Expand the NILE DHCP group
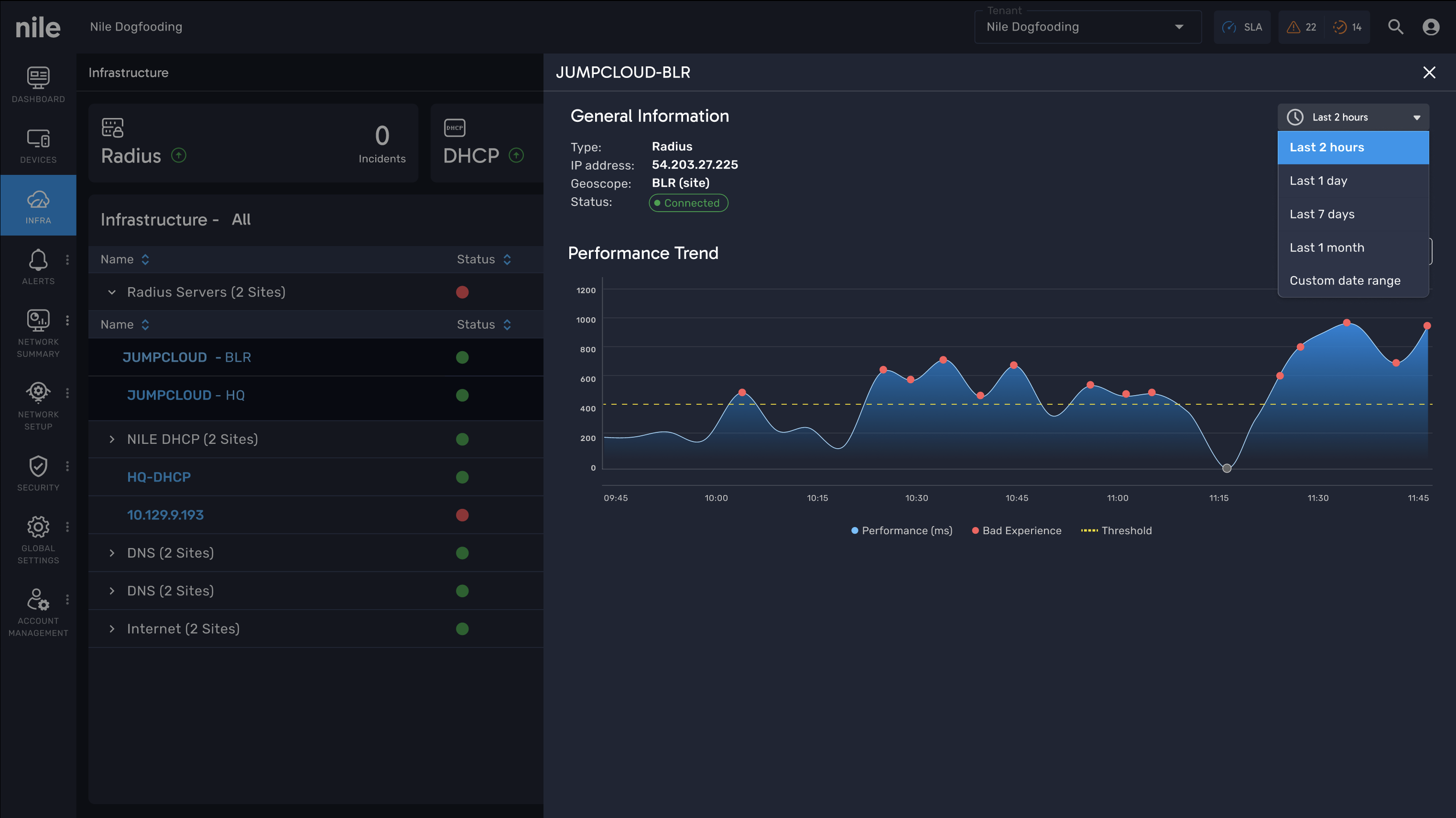The height and width of the screenshot is (818, 1456). [x=112, y=439]
